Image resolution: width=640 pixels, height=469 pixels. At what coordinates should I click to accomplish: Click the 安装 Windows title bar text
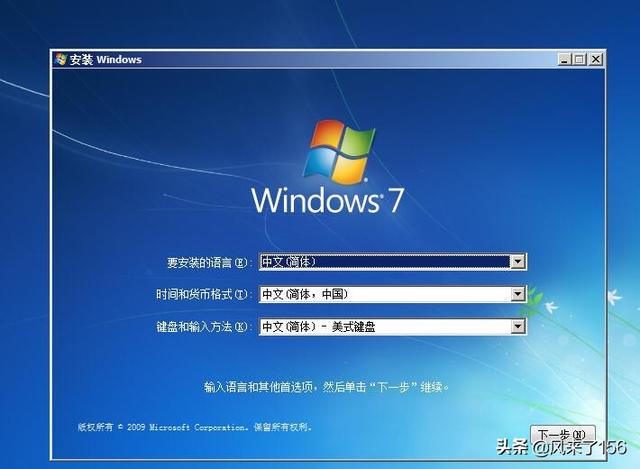(105, 60)
